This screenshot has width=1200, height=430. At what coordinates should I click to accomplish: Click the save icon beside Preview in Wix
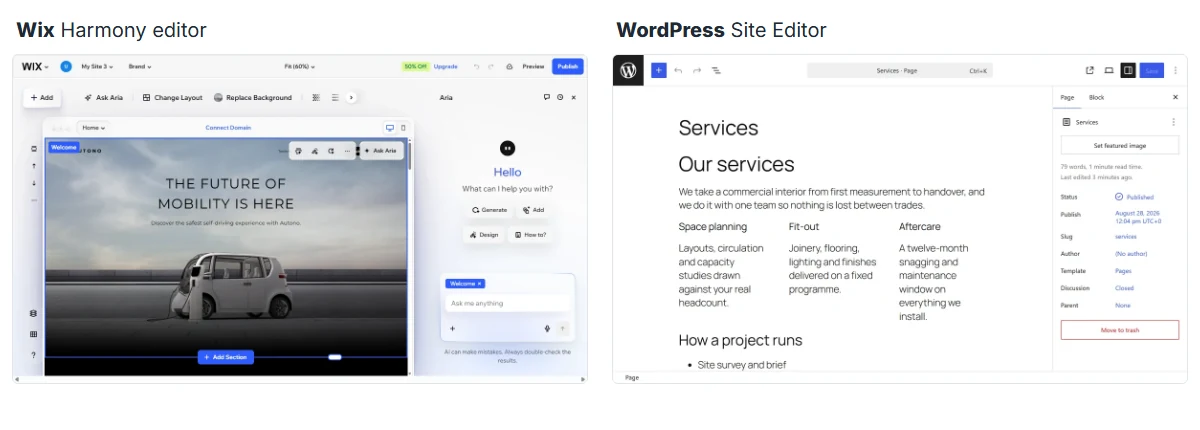click(509, 67)
